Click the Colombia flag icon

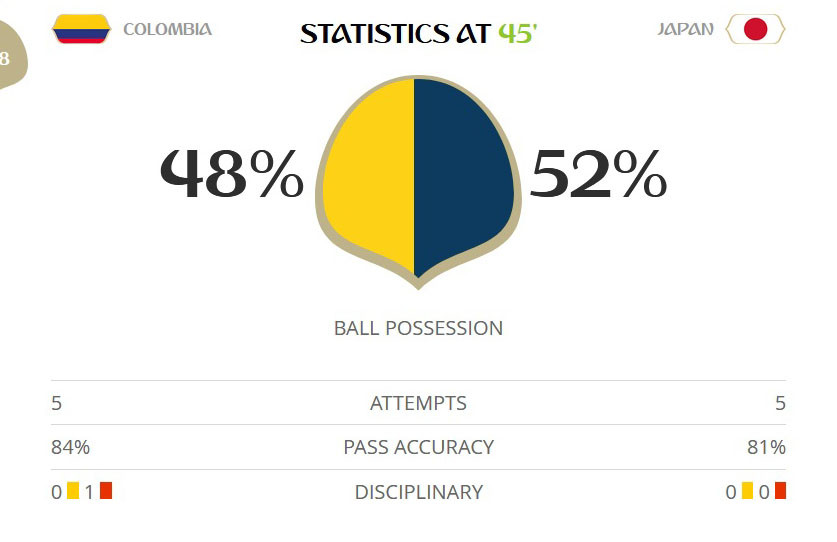(81, 29)
